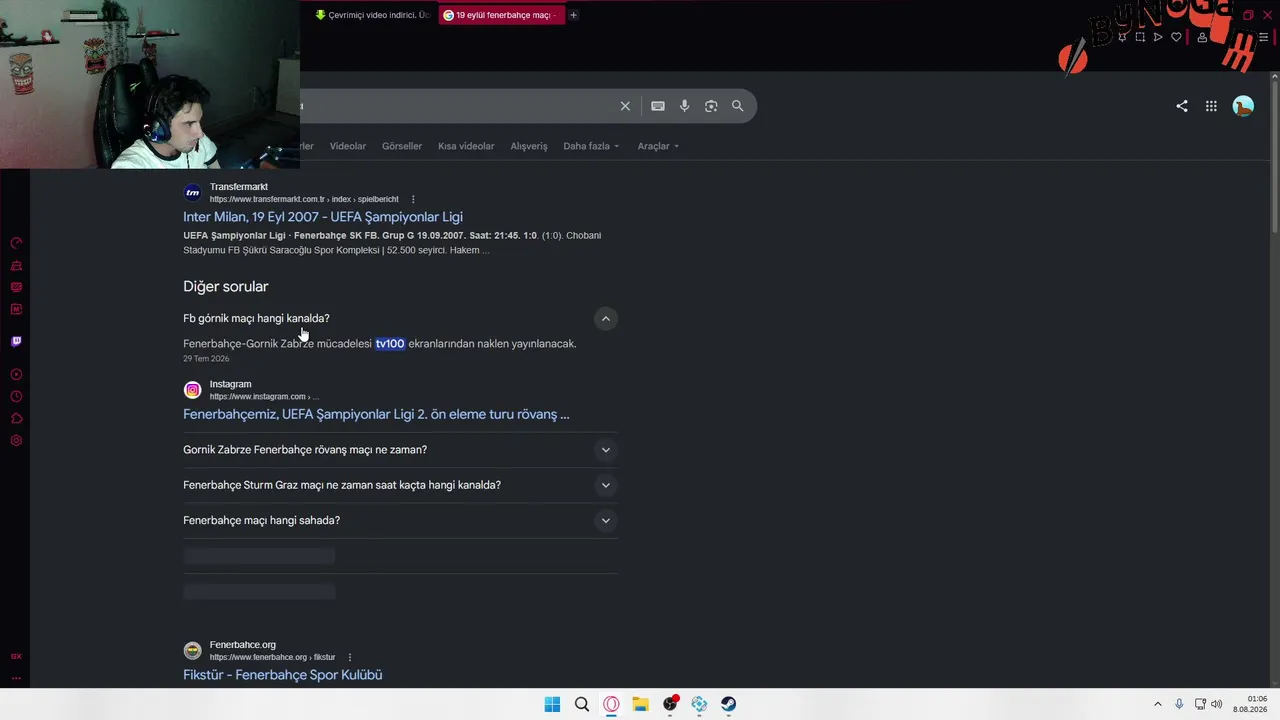This screenshot has height=720, width=1280.
Task: Open 'Inter Milan, 19 Eyl 2007' result link
Action: pos(323,217)
